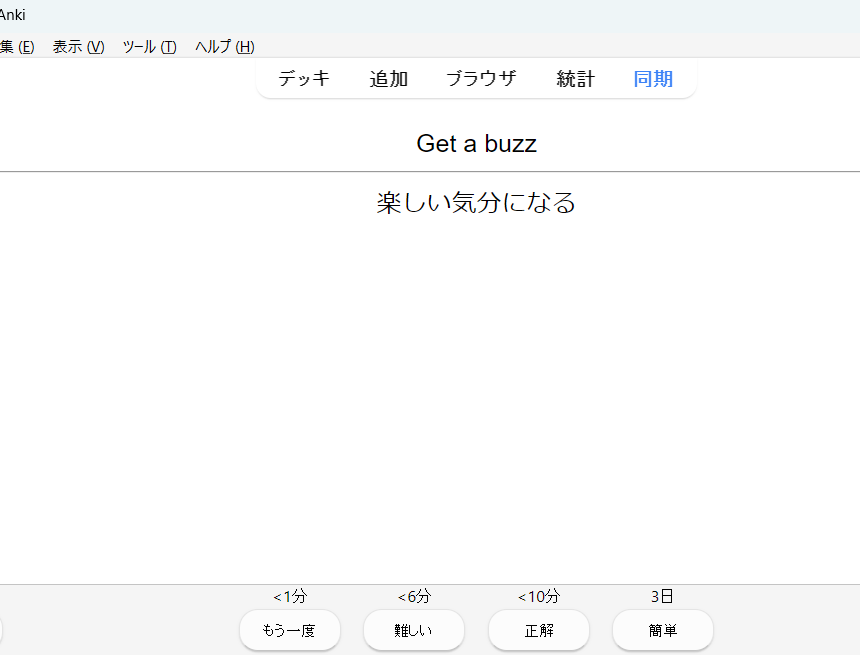Rate the card 簡単 (easy)
The width and height of the screenshot is (860, 655).
[663, 630]
